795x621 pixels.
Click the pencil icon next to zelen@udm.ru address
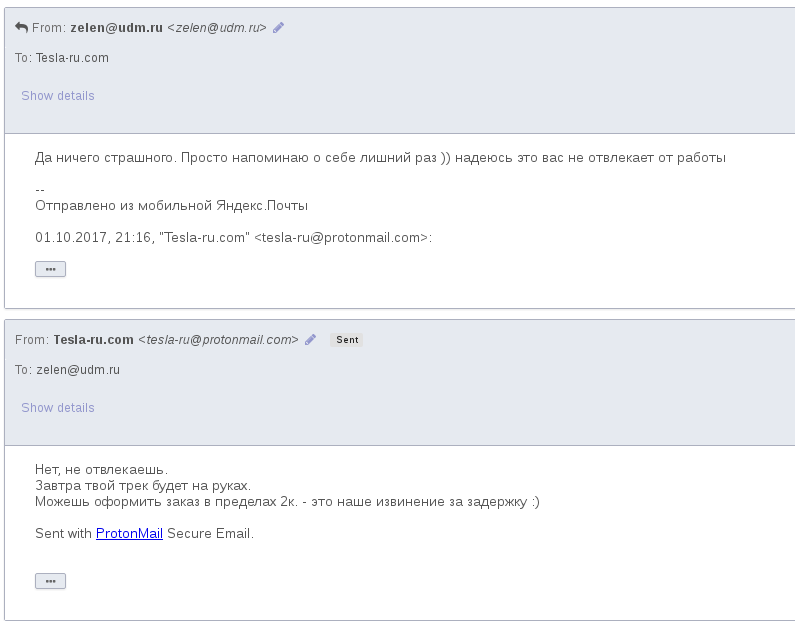pyautogui.click(x=278, y=28)
